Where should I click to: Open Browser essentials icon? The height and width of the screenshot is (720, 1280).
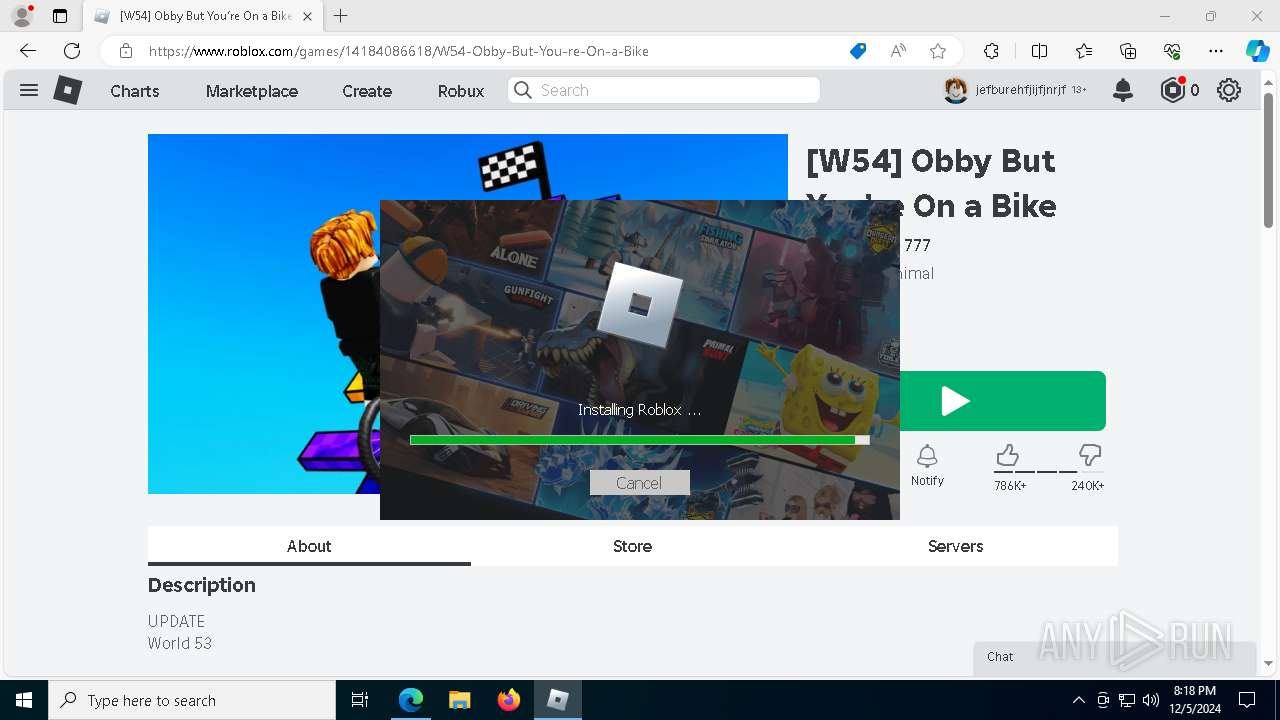tap(1172, 51)
